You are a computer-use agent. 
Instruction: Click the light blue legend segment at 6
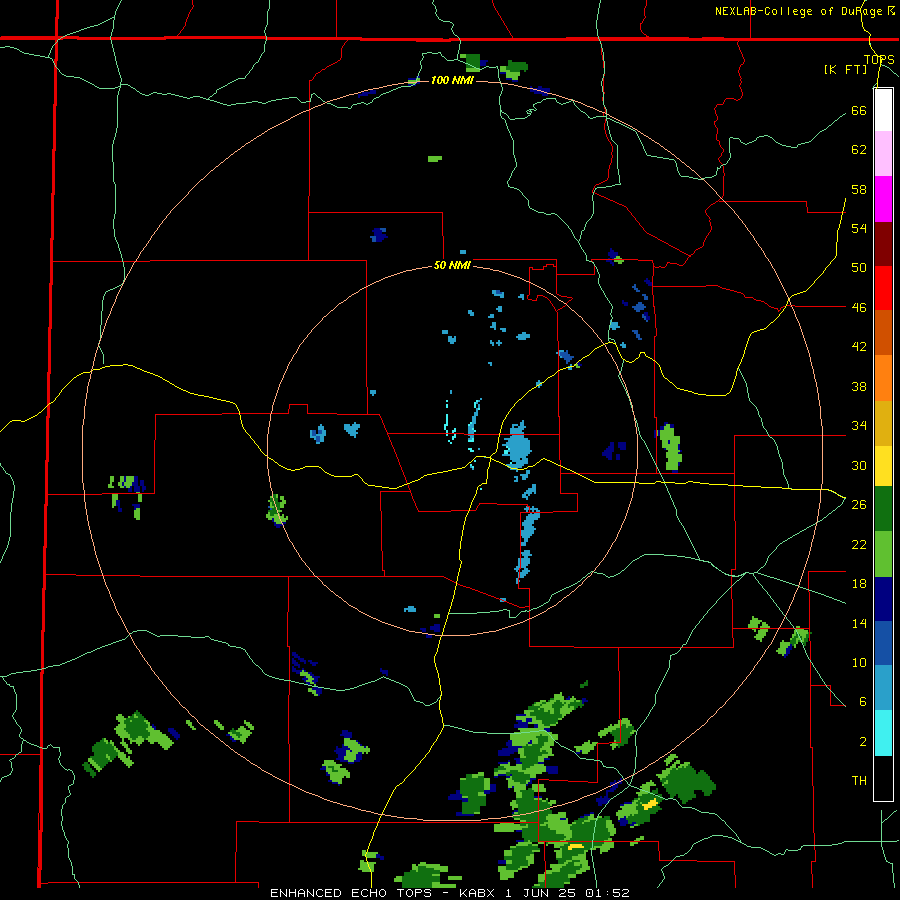[x=883, y=688]
